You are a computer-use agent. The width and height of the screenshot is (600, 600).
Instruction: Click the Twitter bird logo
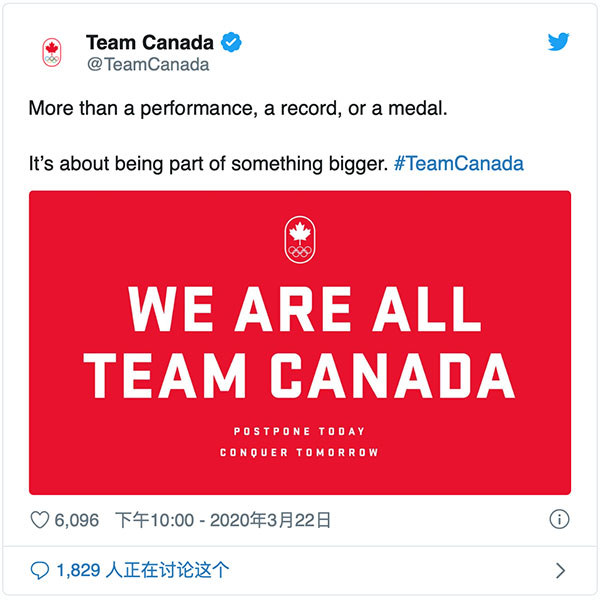pyautogui.click(x=558, y=42)
